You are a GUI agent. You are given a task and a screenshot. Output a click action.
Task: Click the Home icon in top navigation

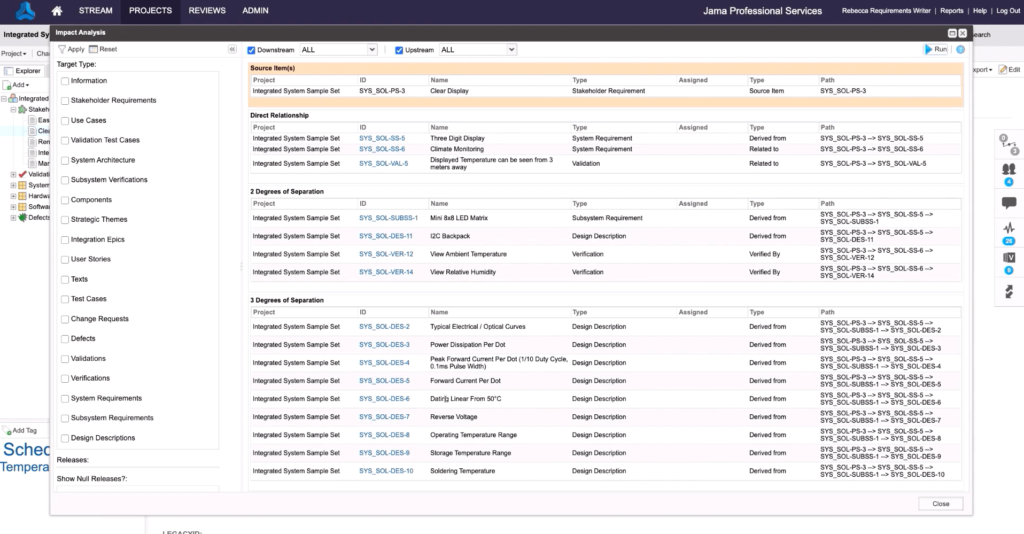click(x=57, y=11)
